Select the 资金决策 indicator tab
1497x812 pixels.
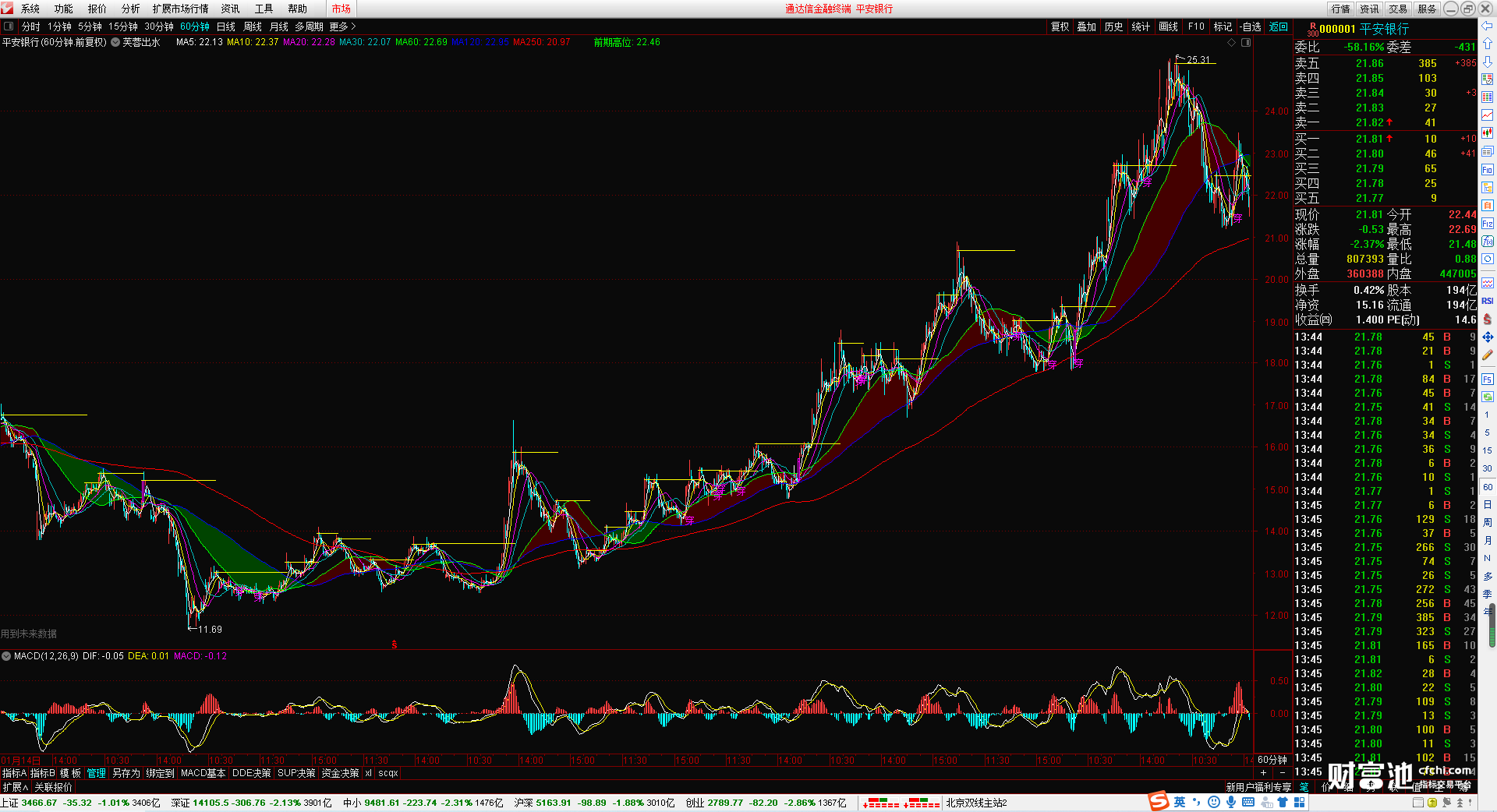point(340,773)
